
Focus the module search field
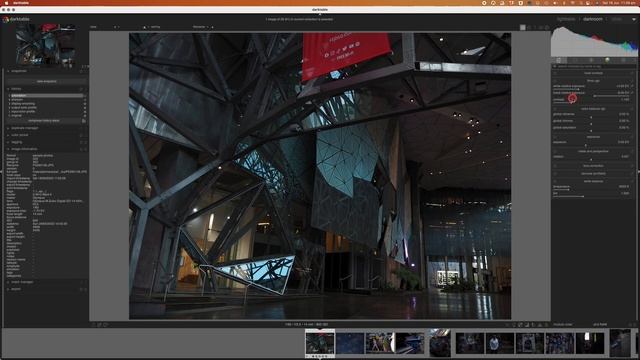click(594, 66)
